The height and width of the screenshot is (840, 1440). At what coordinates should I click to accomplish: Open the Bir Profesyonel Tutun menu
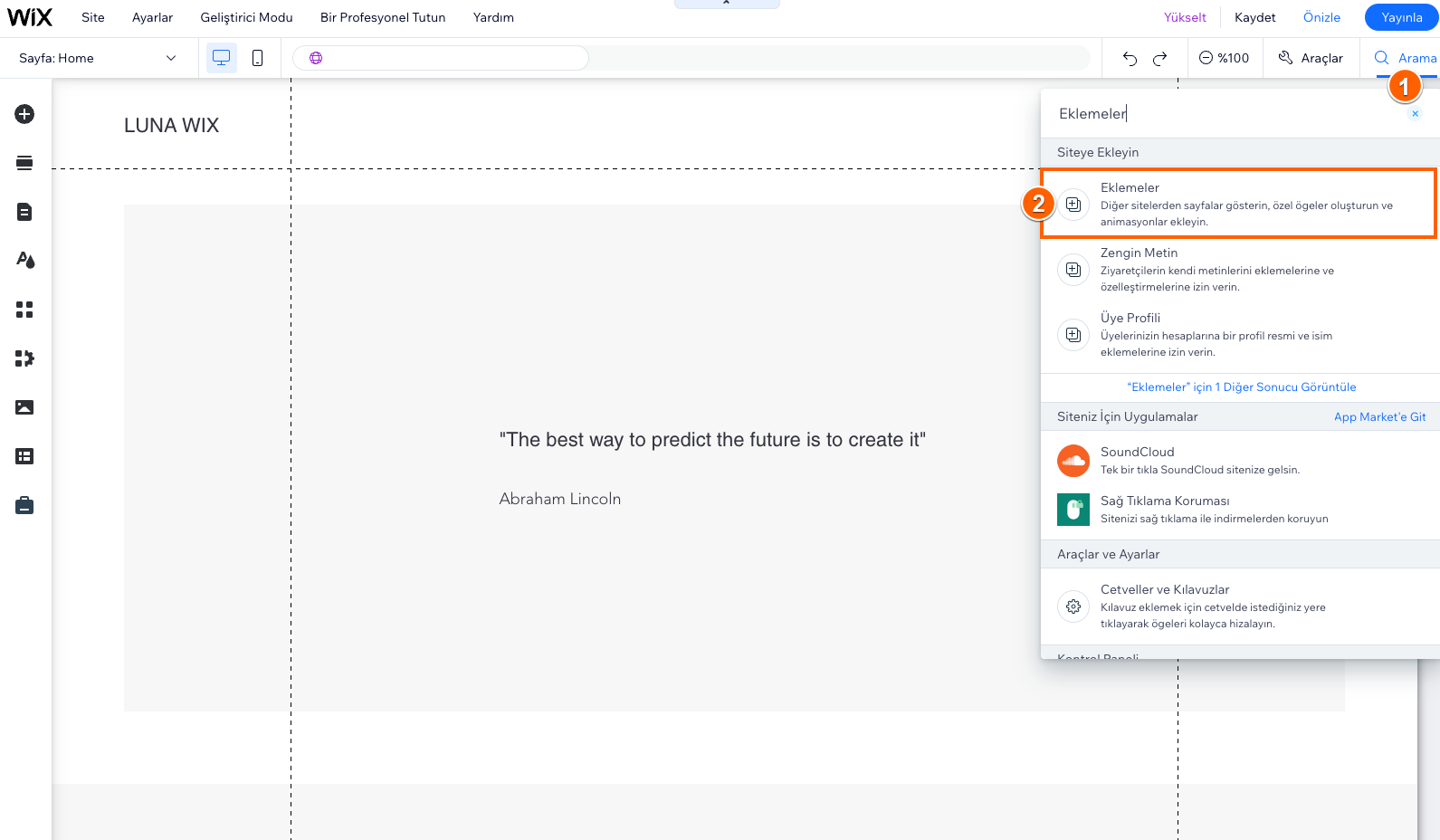tap(383, 17)
